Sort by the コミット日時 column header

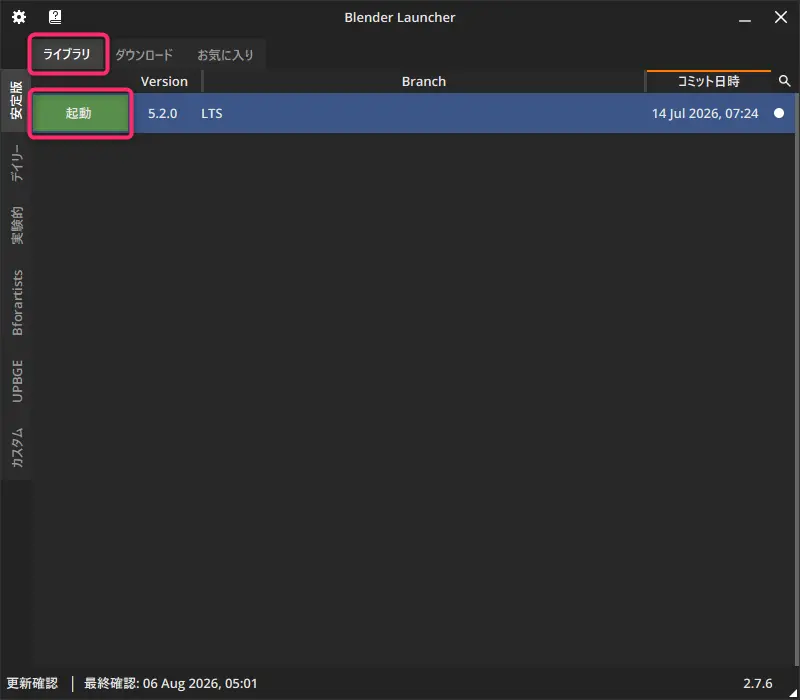(708, 81)
